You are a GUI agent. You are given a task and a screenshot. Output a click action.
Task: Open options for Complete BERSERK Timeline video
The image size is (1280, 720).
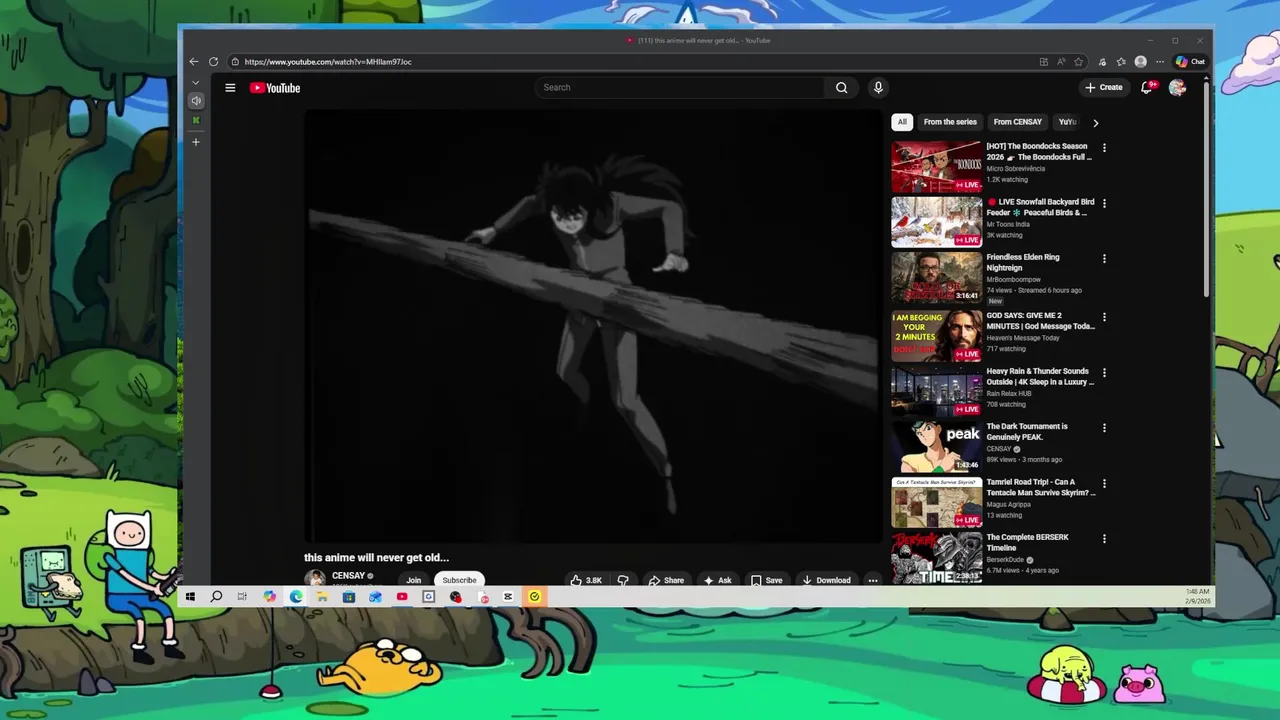pyautogui.click(x=1104, y=539)
